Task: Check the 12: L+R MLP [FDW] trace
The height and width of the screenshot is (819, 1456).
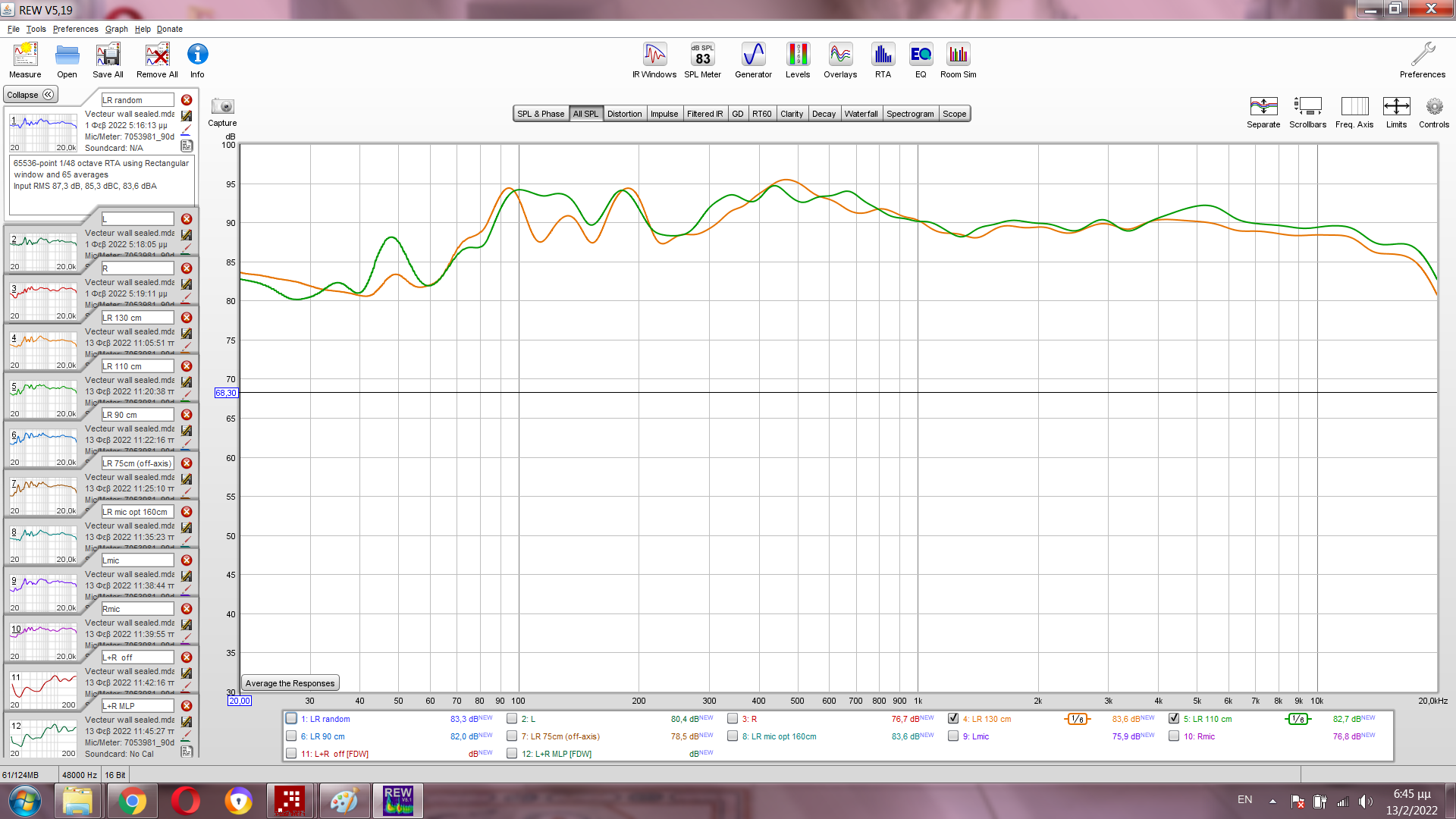Action: pos(512,754)
